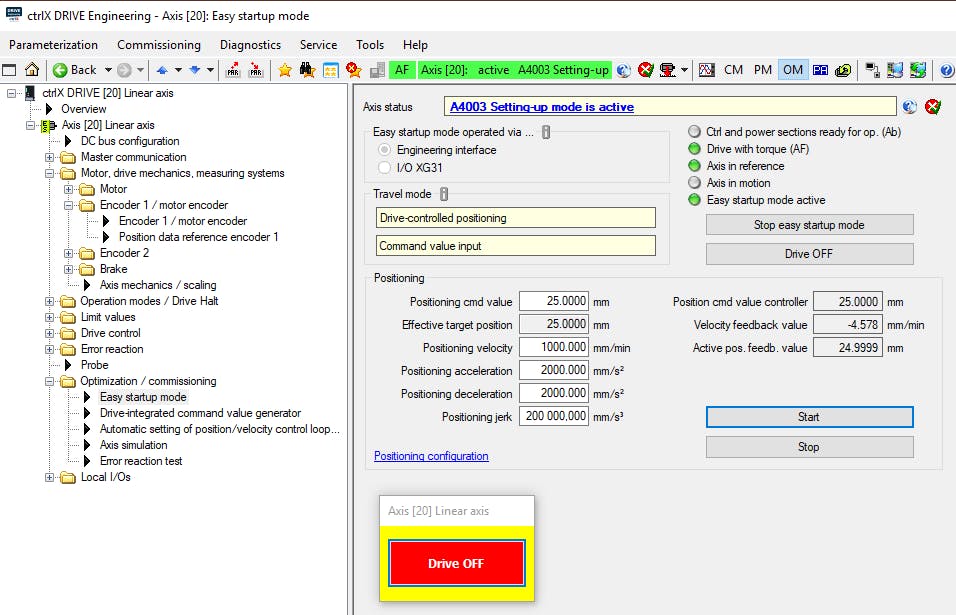Open the oscilloscope graph icon

point(707,70)
